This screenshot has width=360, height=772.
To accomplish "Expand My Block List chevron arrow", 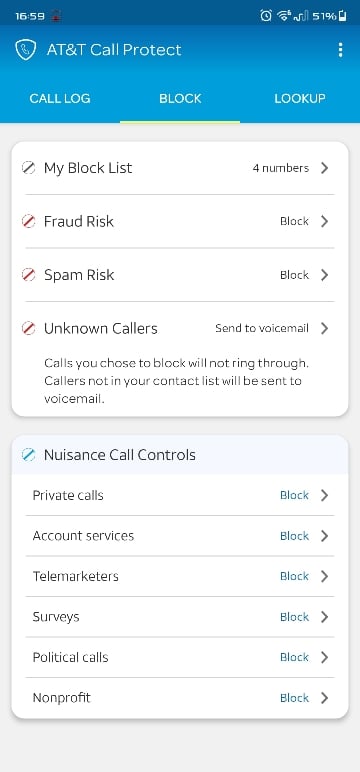I will (324, 168).
